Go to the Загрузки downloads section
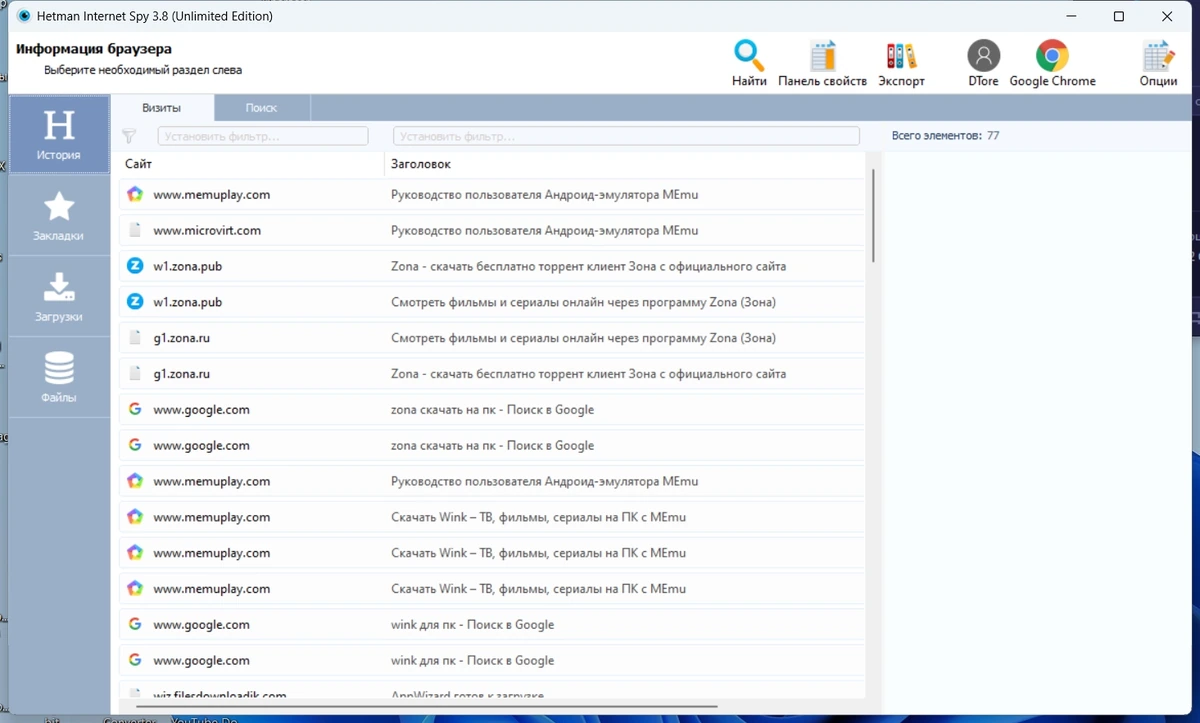The height and width of the screenshot is (723, 1200). (60, 296)
